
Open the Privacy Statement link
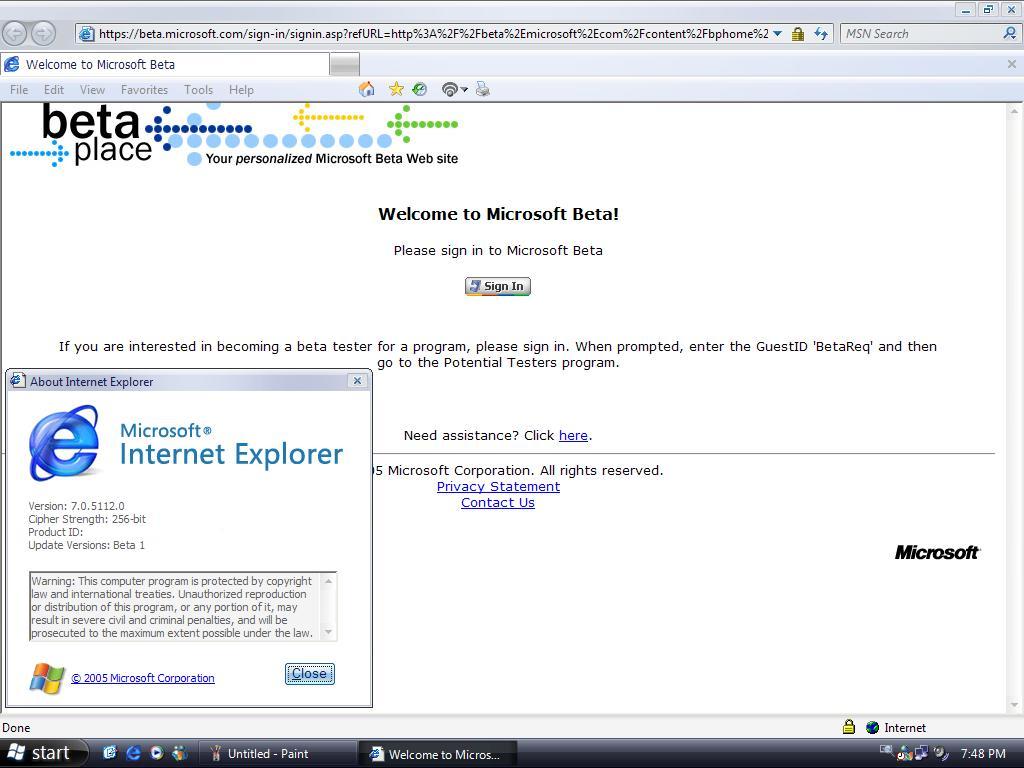pos(498,487)
